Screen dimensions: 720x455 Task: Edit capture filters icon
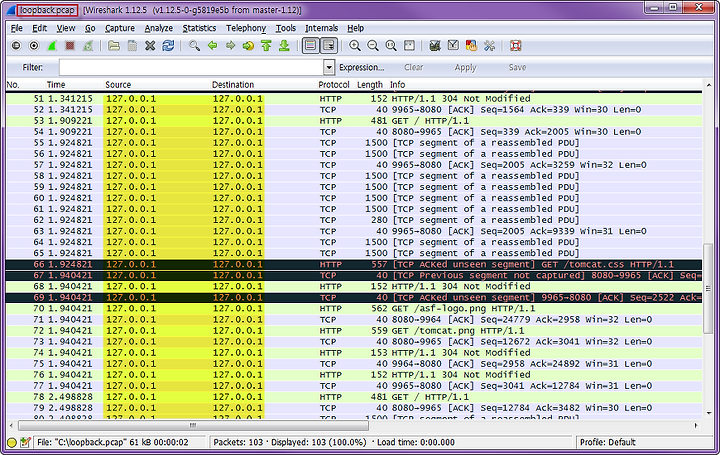coord(435,45)
